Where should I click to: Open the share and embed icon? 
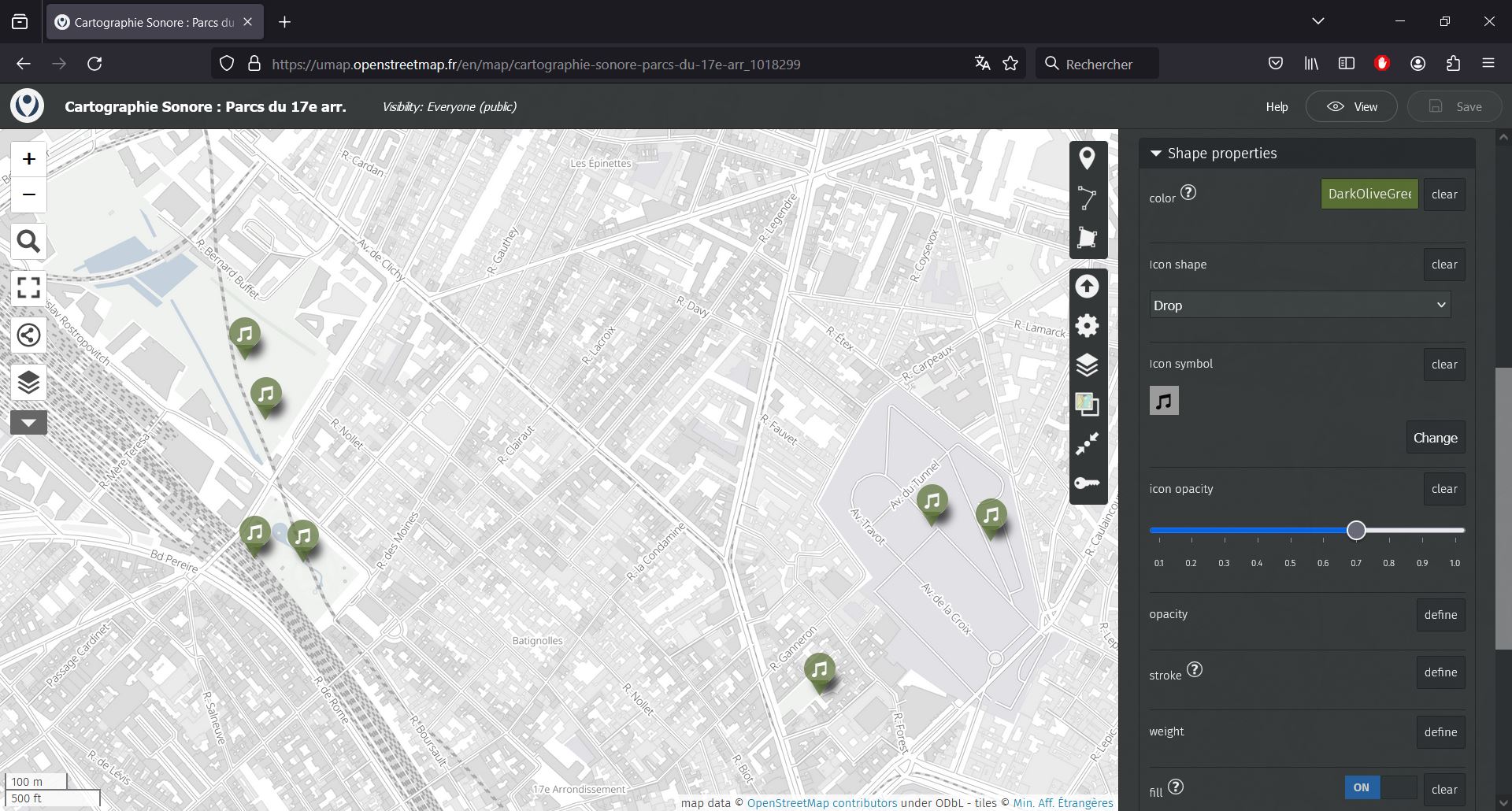[x=29, y=335]
